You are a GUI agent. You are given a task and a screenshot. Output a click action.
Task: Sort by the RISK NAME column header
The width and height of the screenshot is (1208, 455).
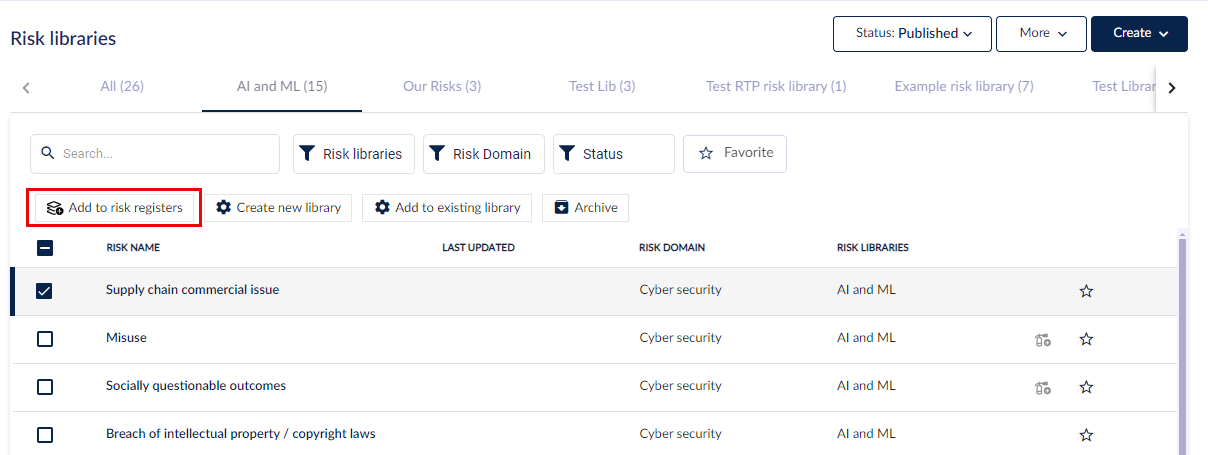[133, 248]
